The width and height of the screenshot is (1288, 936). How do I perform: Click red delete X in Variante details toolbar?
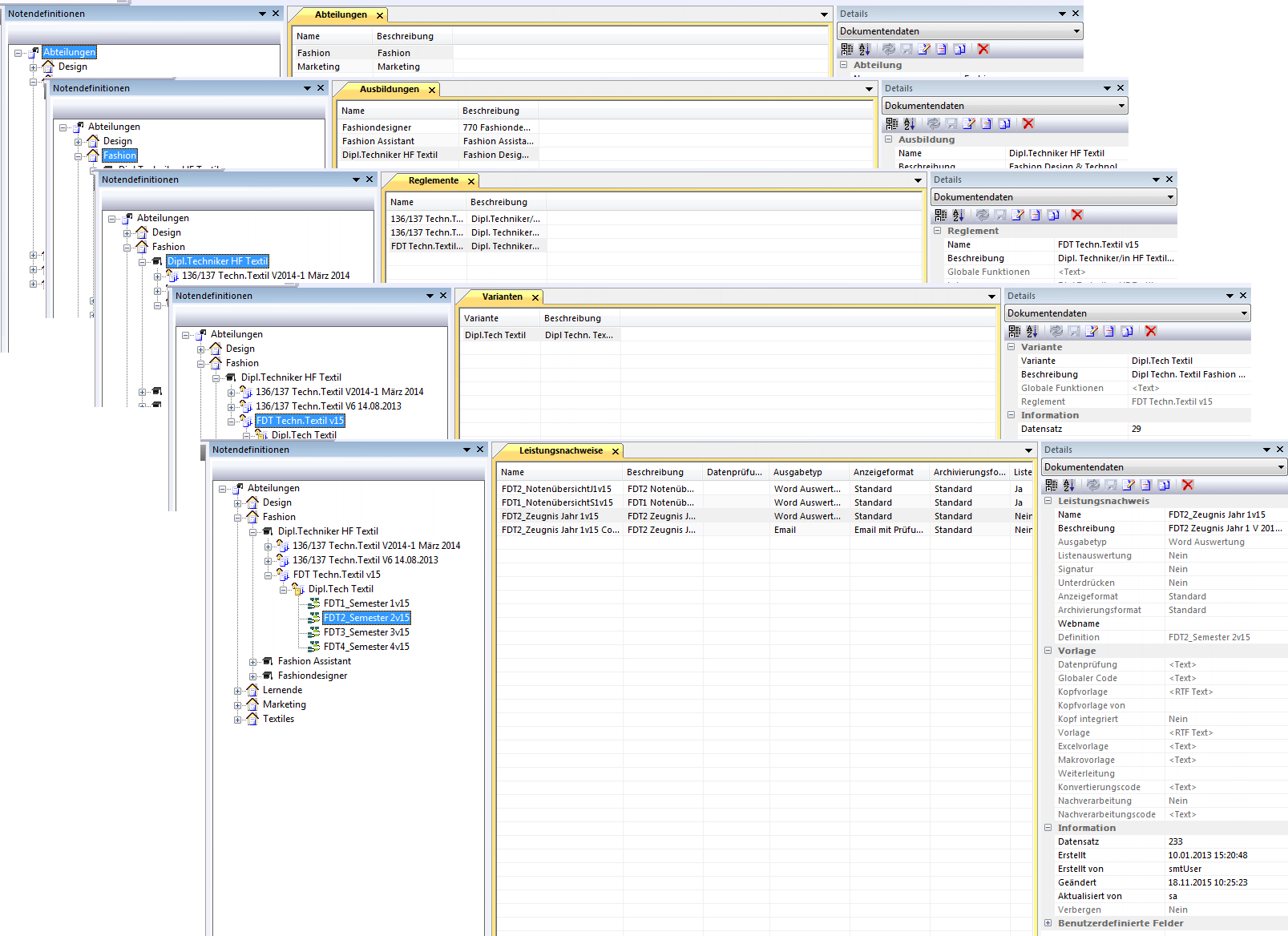[x=1151, y=331]
